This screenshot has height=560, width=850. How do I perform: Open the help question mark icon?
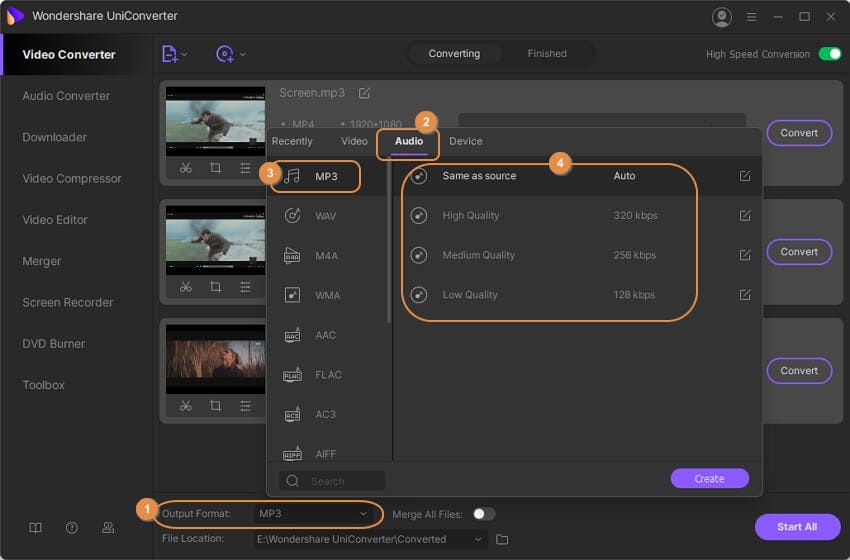(72, 527)
